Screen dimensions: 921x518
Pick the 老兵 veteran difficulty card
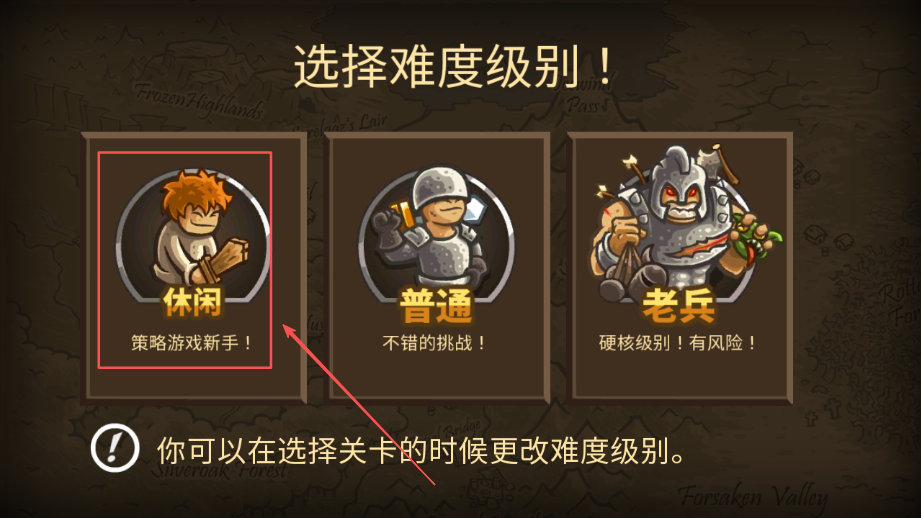pos(680,268)
